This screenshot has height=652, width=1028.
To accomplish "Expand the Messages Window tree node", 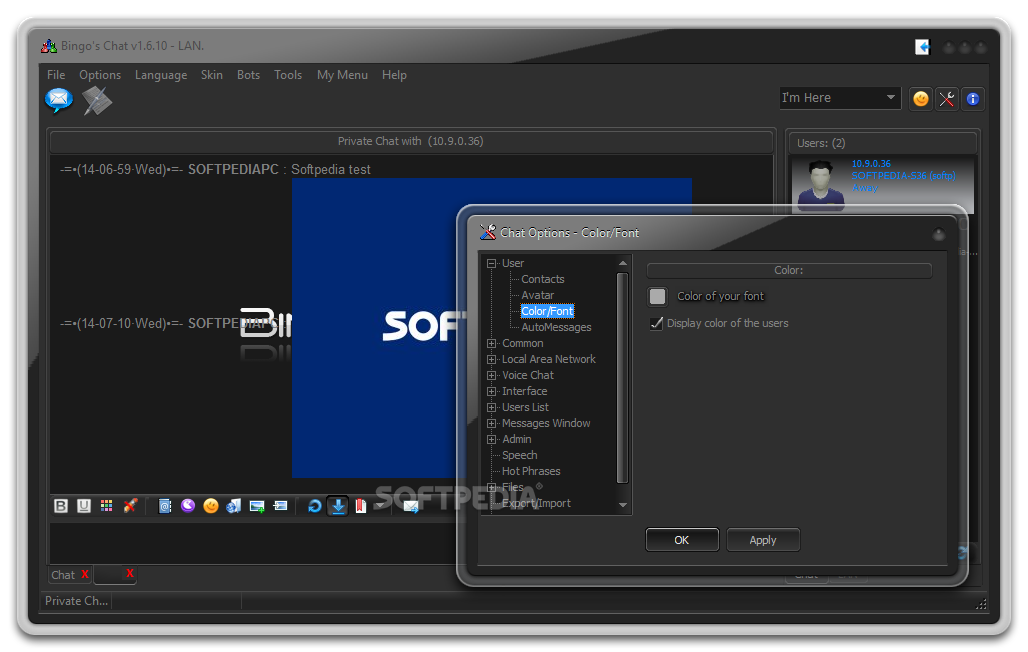I will coord(491,424).
